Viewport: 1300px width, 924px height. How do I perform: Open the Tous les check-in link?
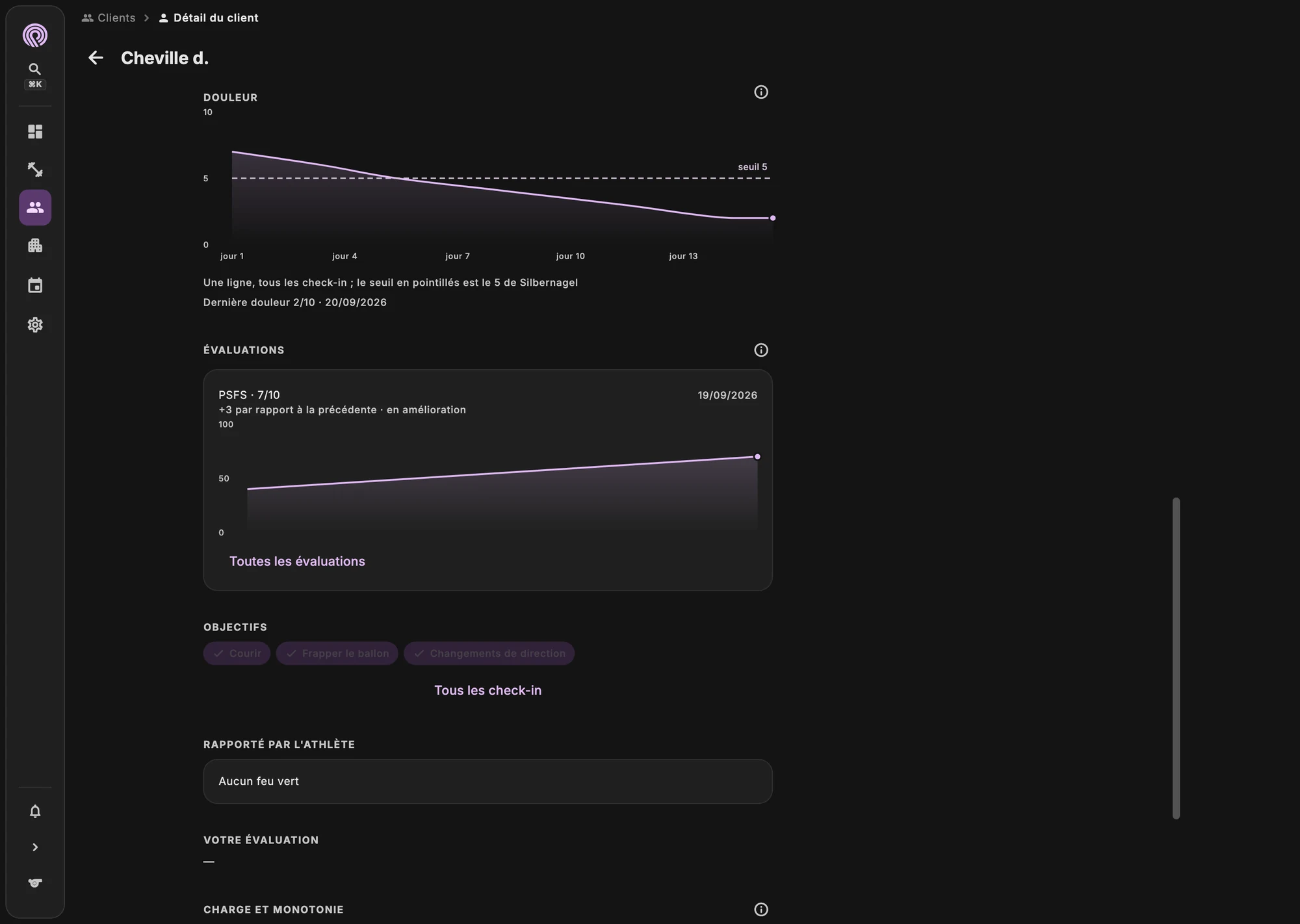coord(487,690)
